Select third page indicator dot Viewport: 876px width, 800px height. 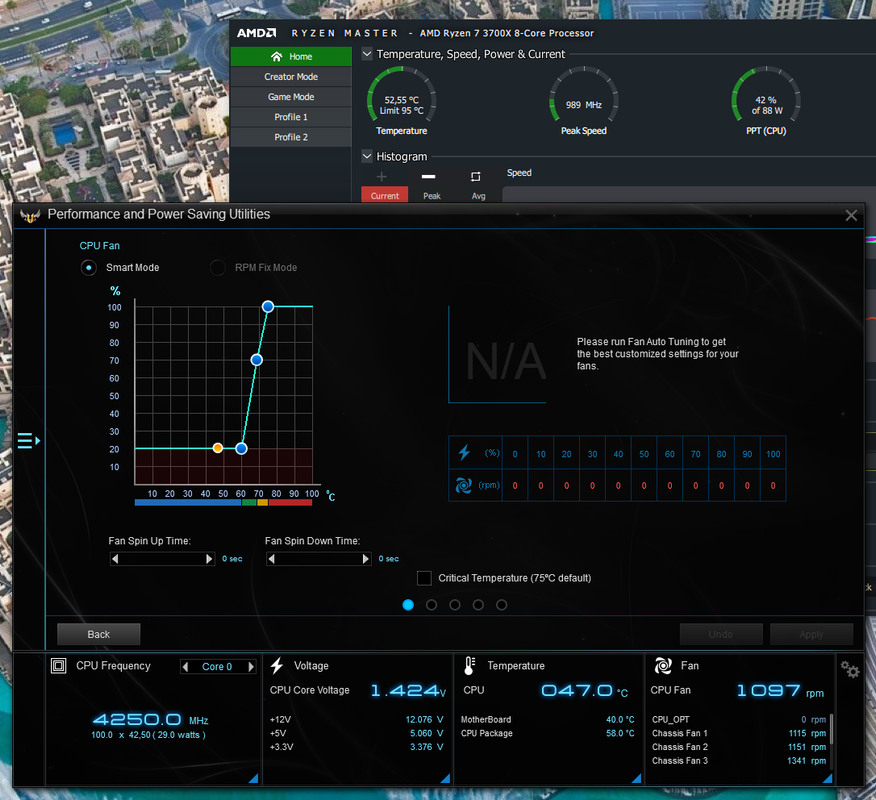(x=455, y=604)
